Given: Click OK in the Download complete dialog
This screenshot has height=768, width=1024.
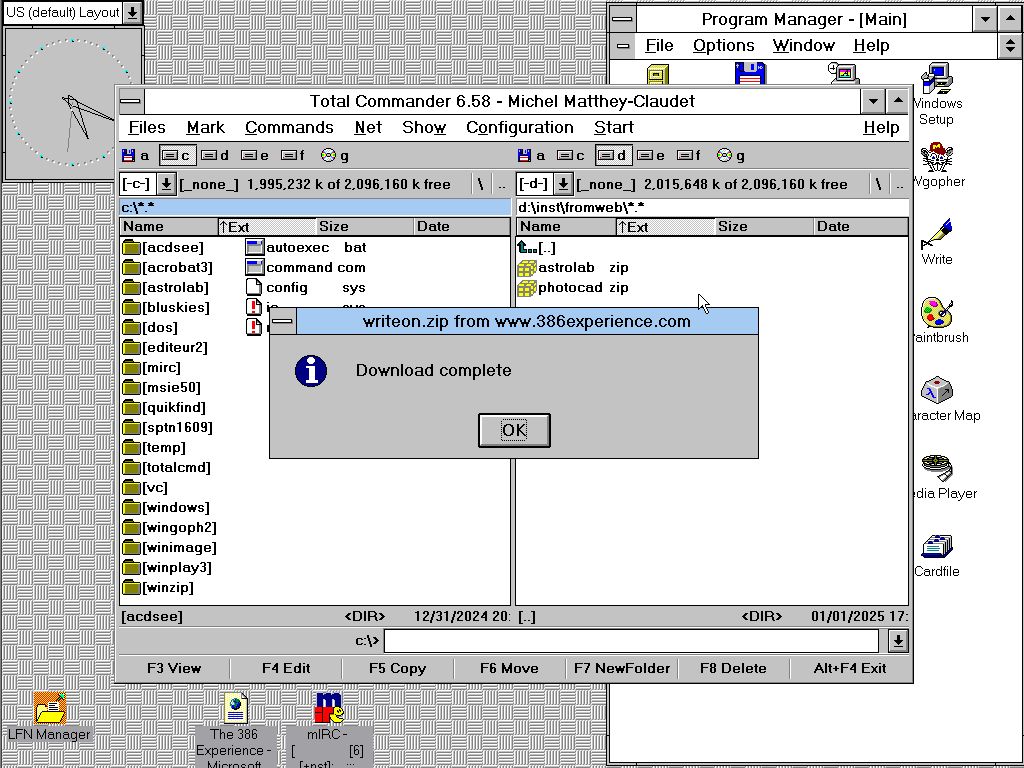Looking at the screenshot, I should (514, 430).
